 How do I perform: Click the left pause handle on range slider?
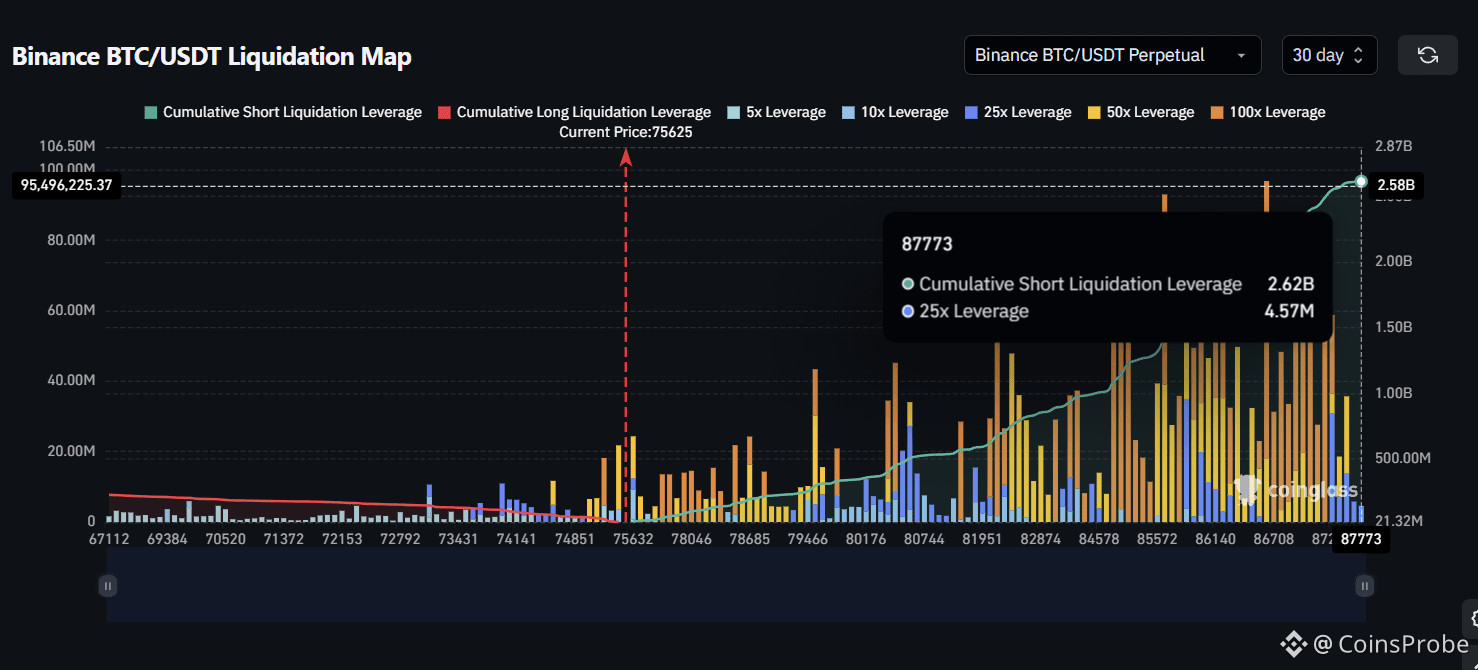tap(107, 585)
